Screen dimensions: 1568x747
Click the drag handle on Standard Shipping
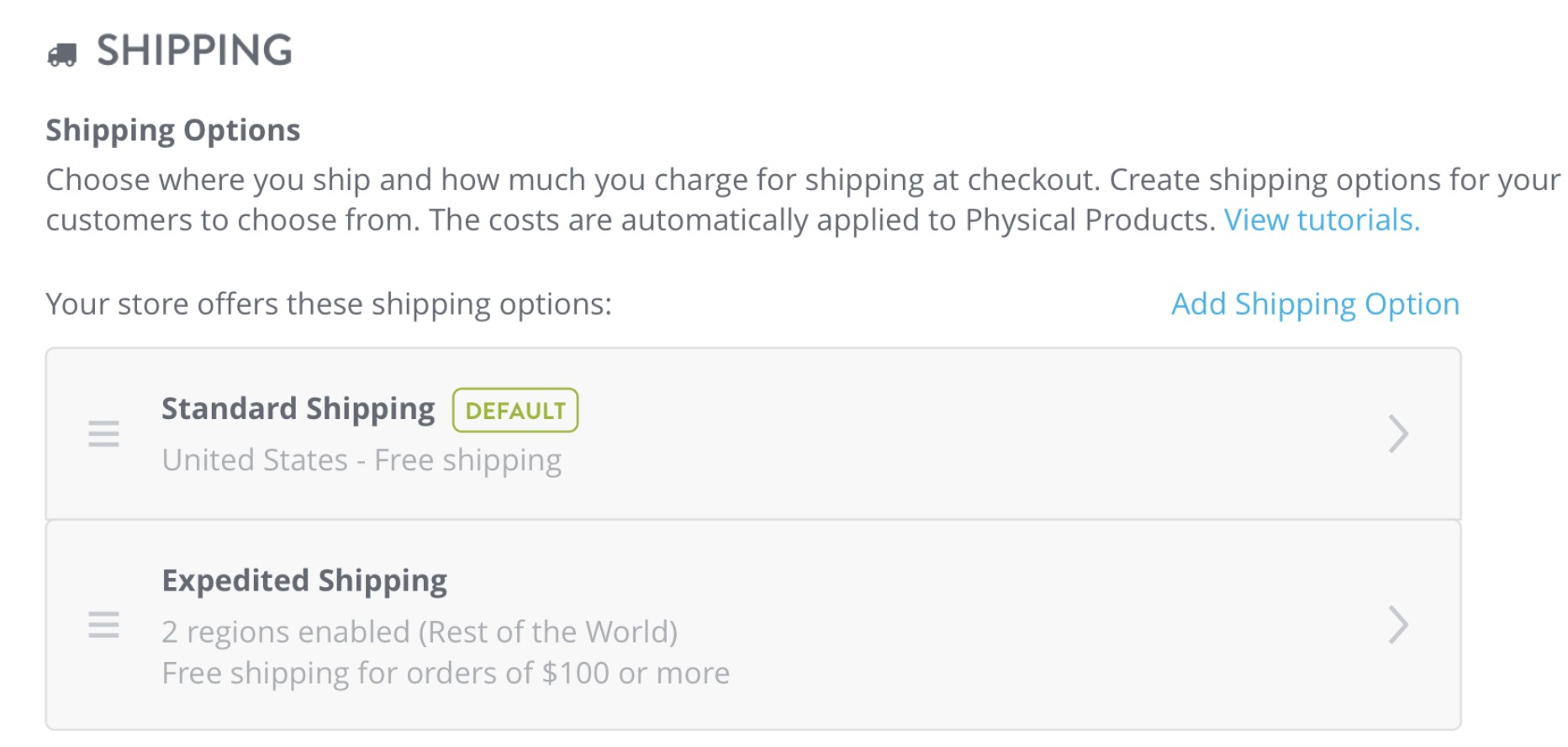click(103, 434)
